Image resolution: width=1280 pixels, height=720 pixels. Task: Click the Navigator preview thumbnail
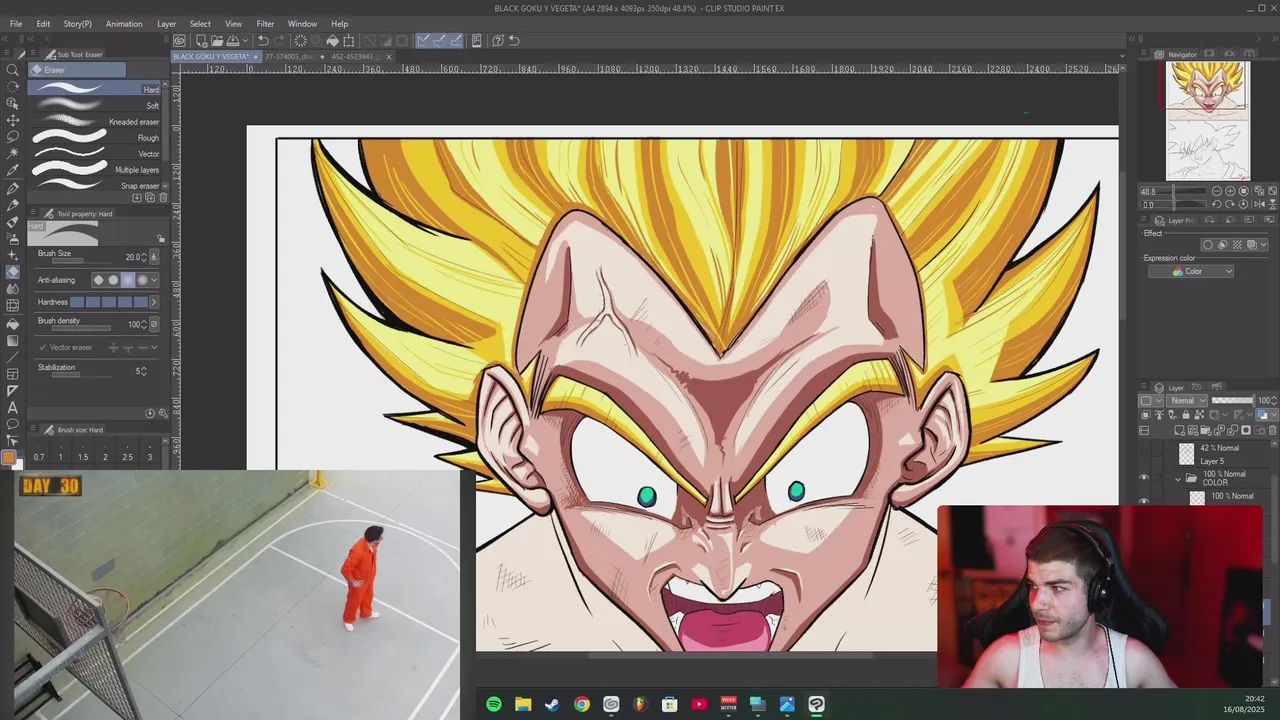1208,120
